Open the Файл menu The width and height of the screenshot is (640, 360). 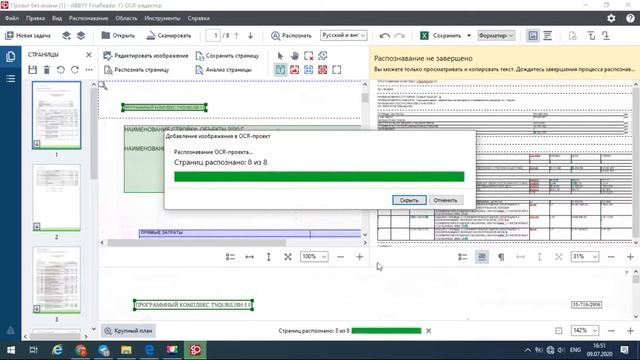click(x=12, y=18)
